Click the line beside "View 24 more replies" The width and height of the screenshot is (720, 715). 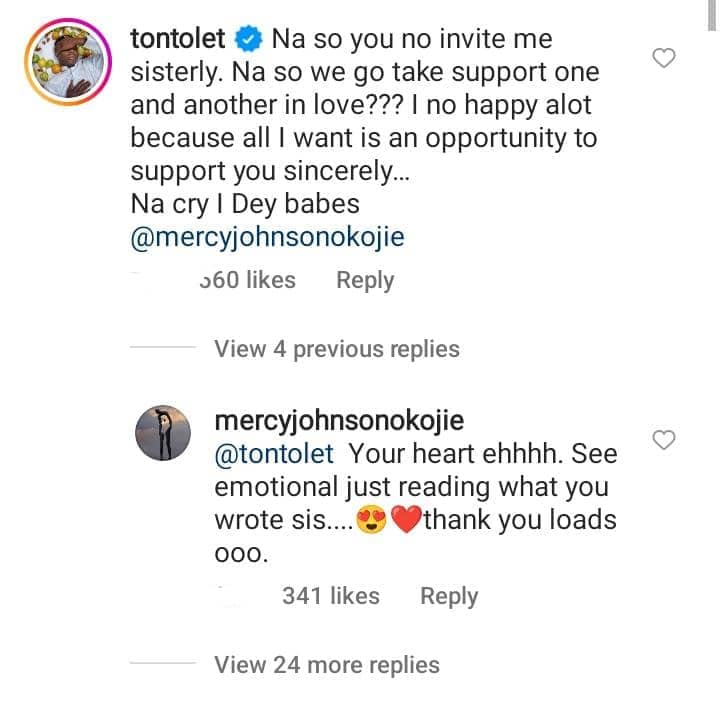pyautogui.click(x=163, y=665)
